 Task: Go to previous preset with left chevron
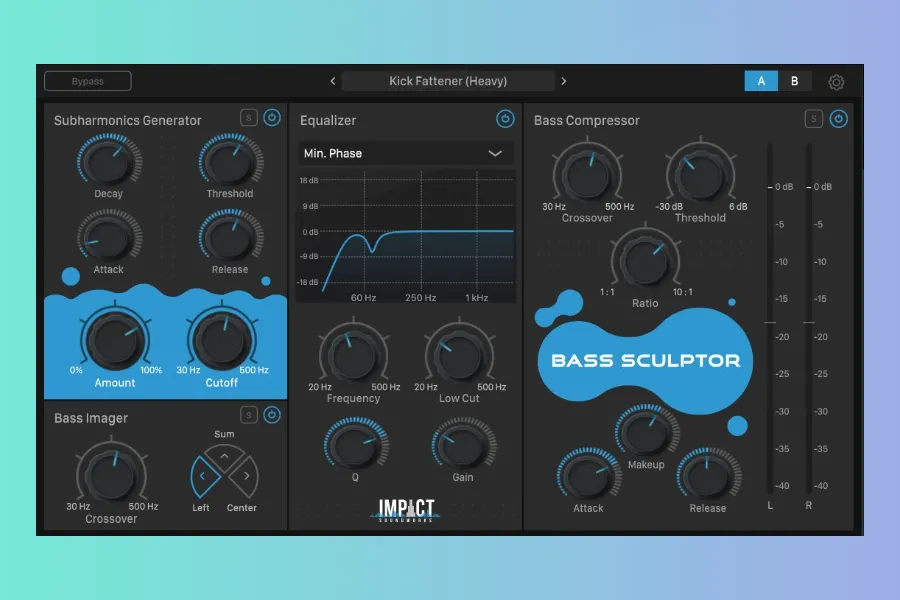(x=333, y=81)
